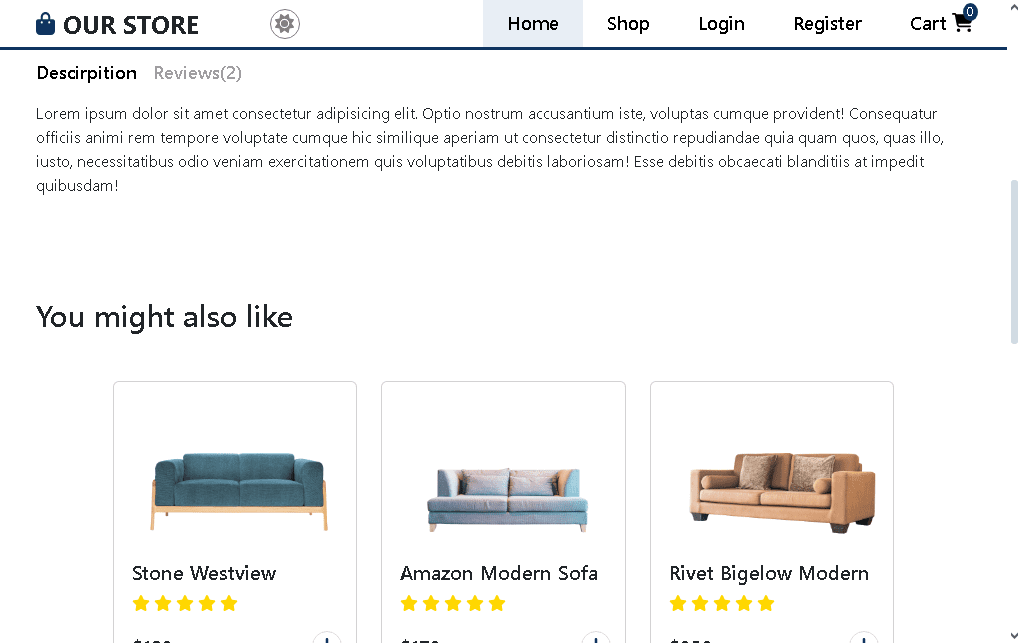Click the Login link
Viewport: 1022px width, 643px height.
(x=721, y=24)
